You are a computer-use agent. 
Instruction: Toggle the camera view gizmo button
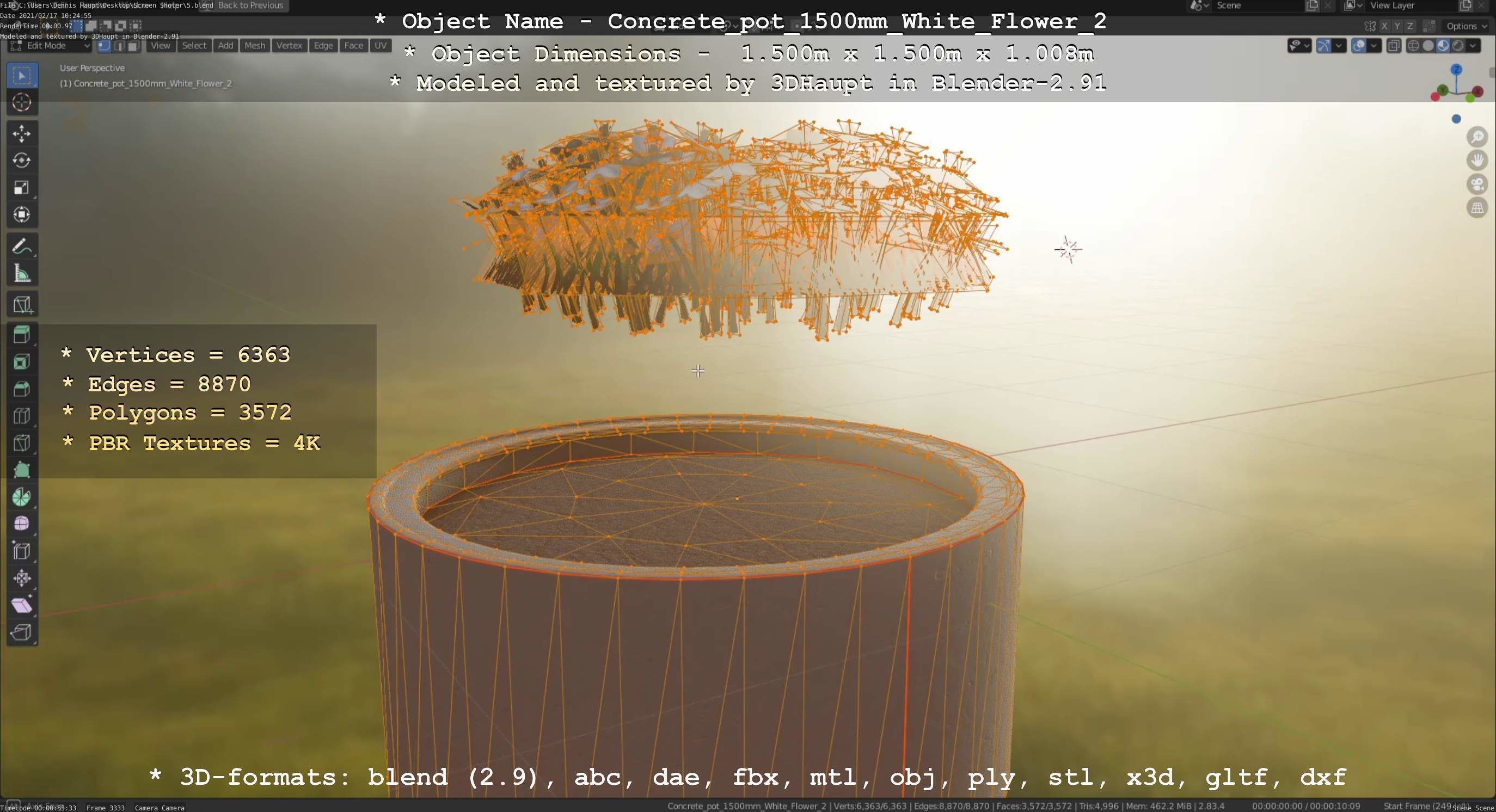tap(1477, 184)
